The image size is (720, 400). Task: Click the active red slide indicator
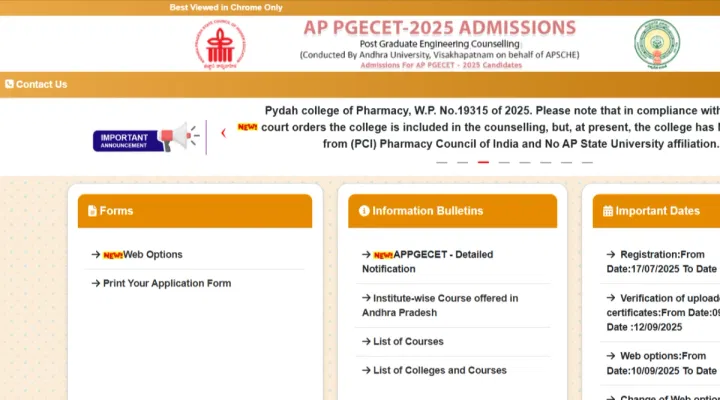click(484, 162)
